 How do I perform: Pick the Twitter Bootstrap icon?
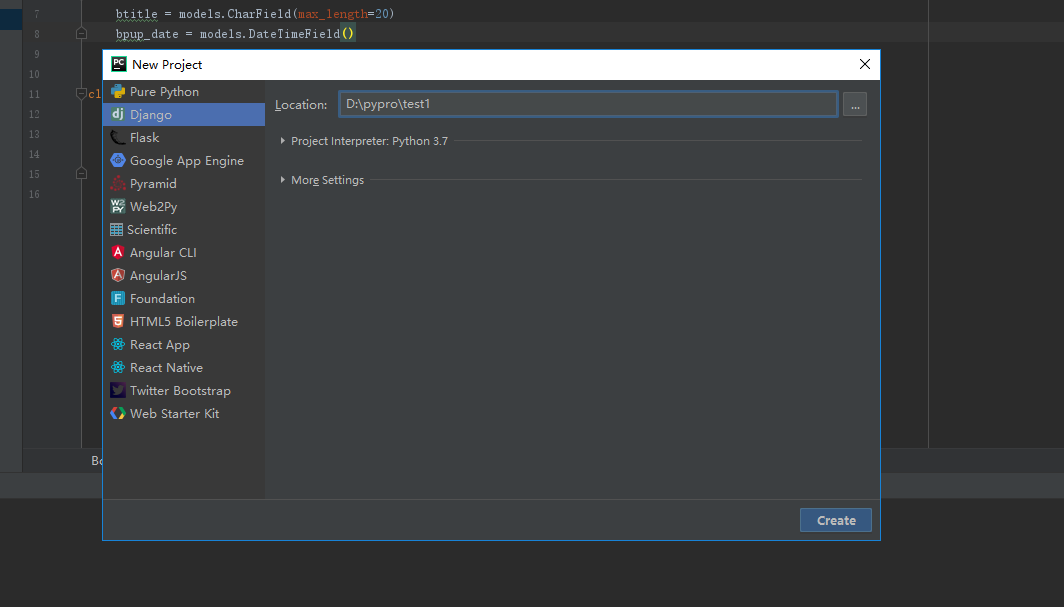[118, 391]
